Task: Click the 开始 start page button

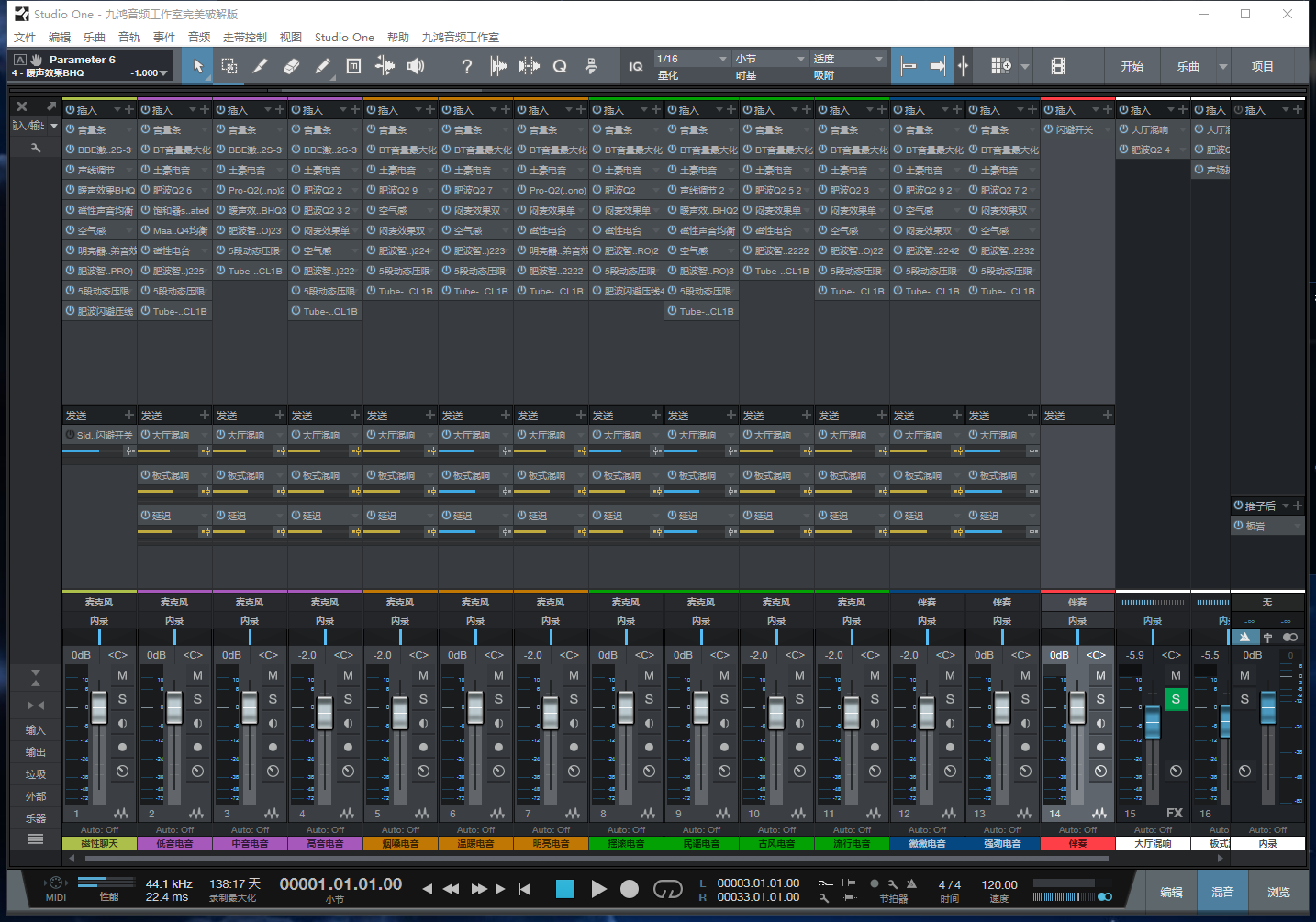Action: coord(1132,66)
